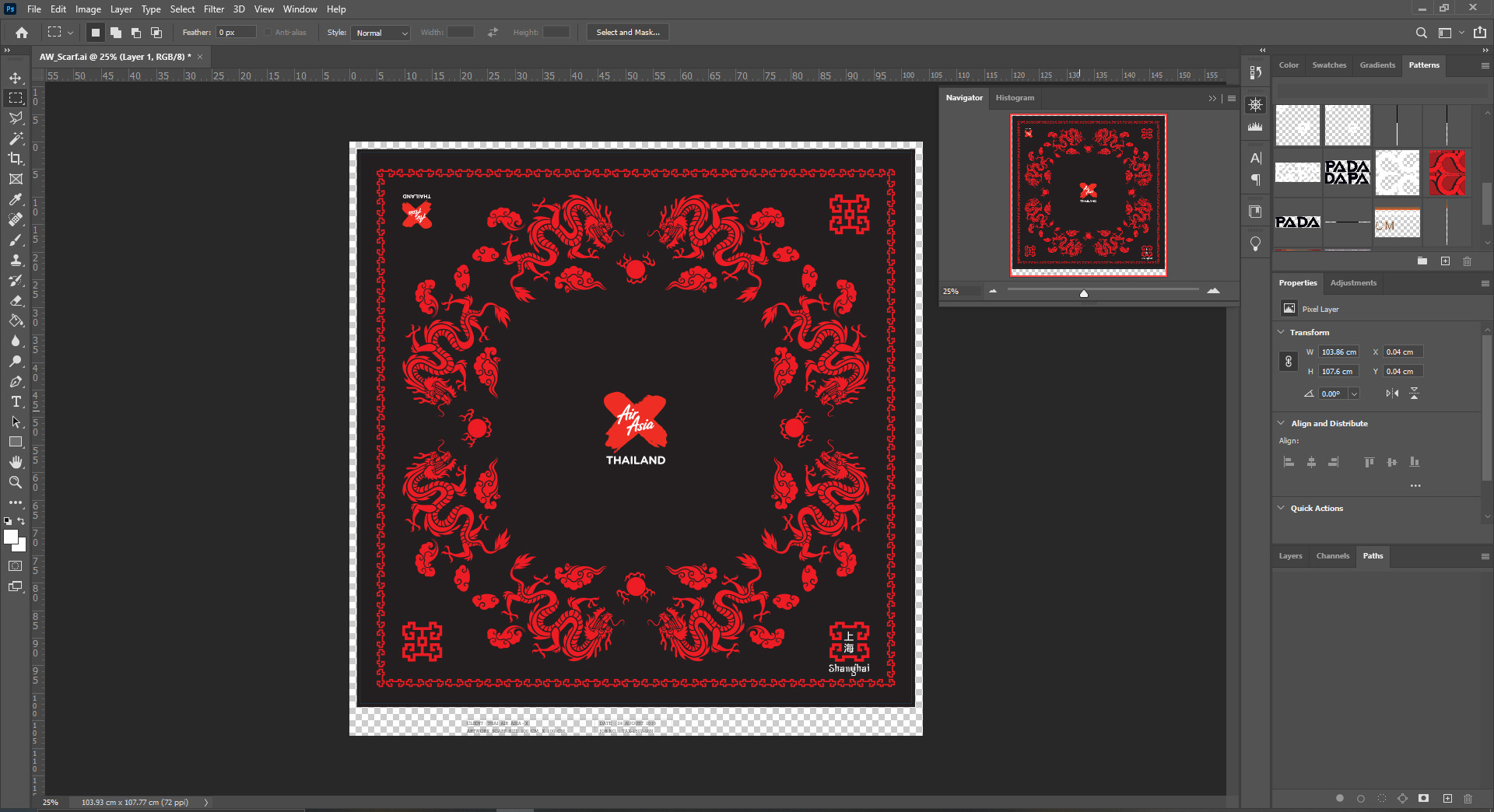Enable New selection mode

(96, 33)
